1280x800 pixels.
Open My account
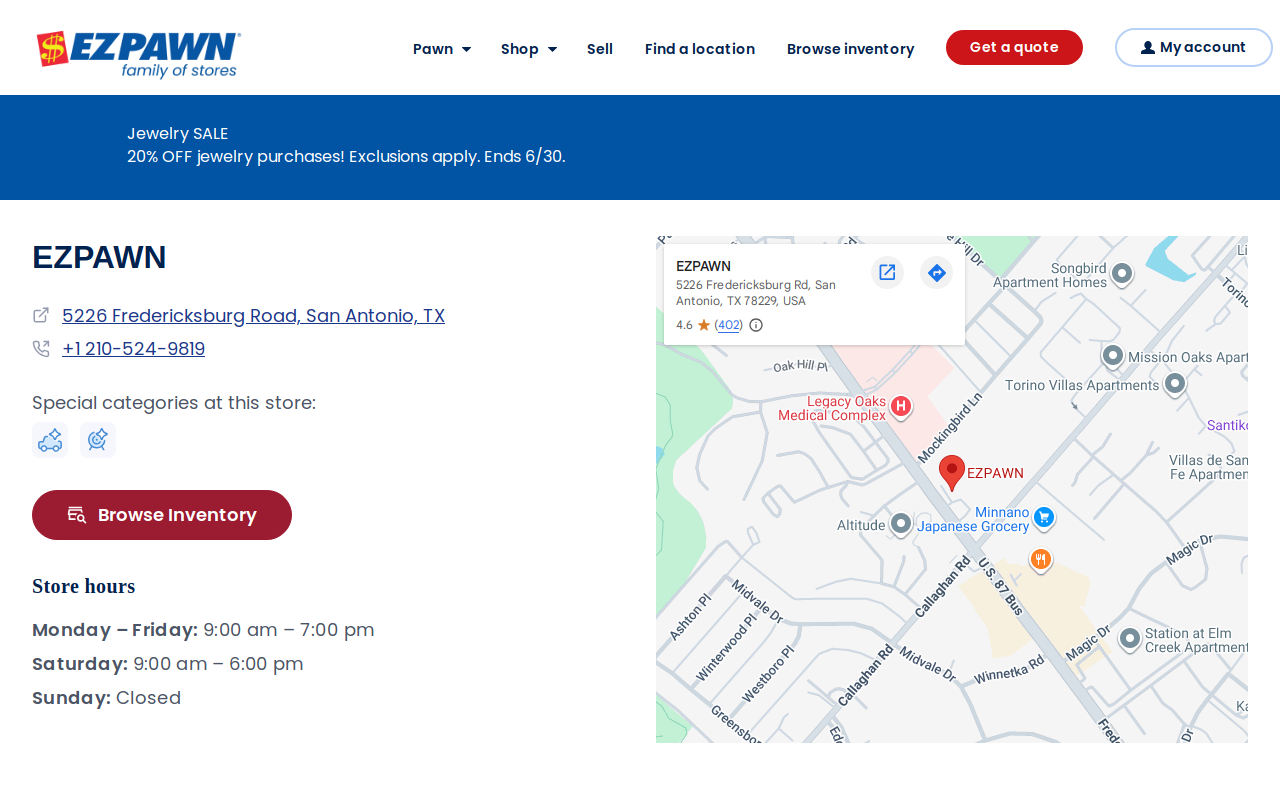pos(1193,47)
